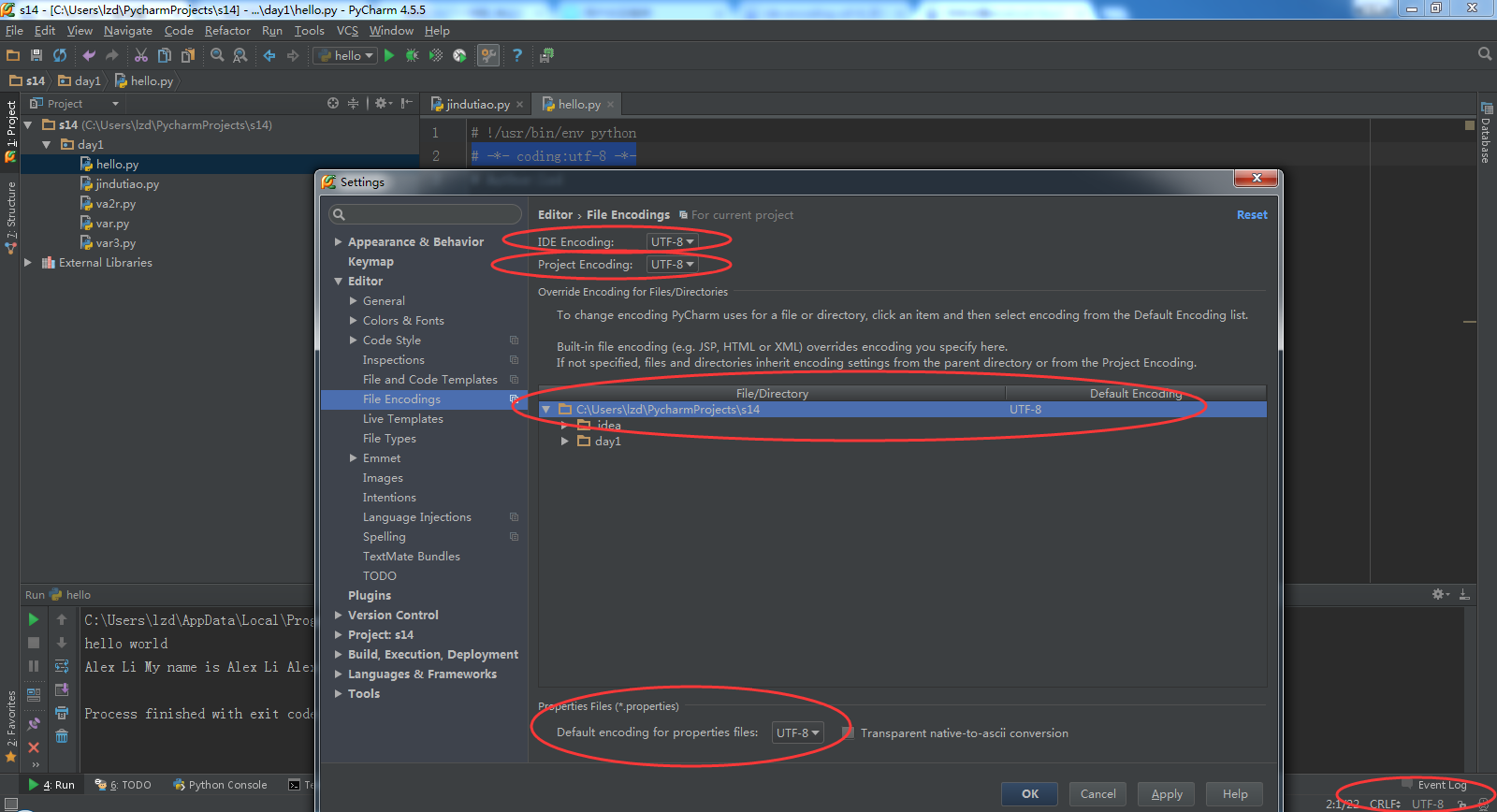Run 'hello' with green toolbar play icon
Image resolution: width=1497 pixels, height=812 pixels.
pos(389,56)
